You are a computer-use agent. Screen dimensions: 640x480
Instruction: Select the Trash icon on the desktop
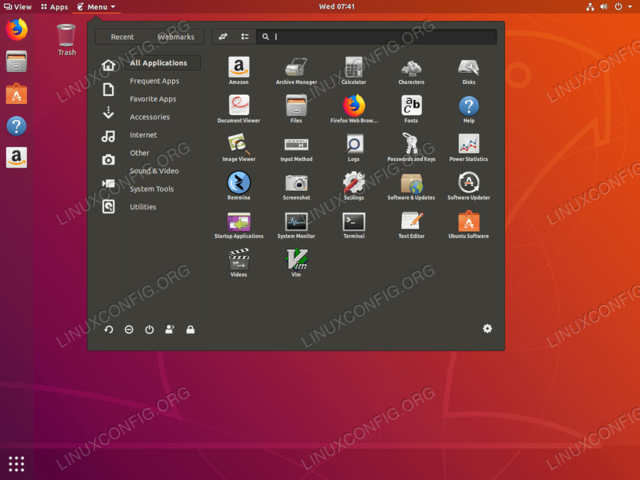(x=67, y=40)
